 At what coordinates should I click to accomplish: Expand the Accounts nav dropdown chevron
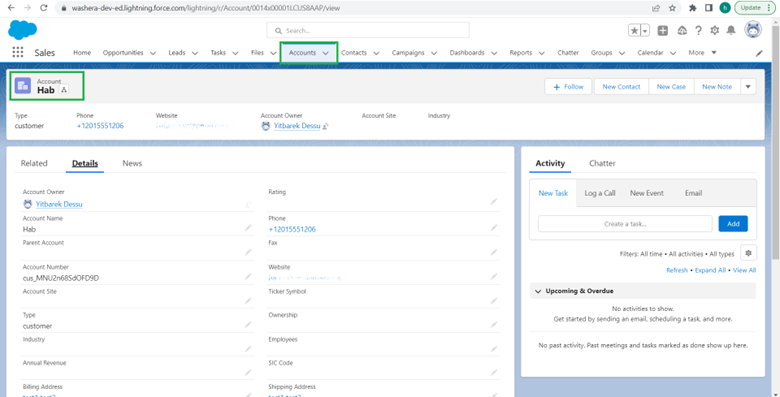tap(325, 53)
